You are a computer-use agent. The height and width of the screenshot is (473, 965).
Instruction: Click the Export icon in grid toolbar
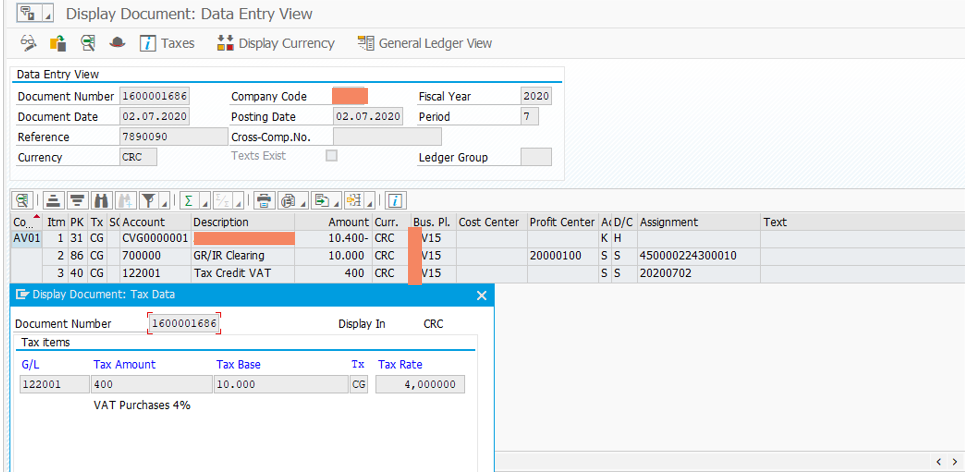tap(320, 201)
